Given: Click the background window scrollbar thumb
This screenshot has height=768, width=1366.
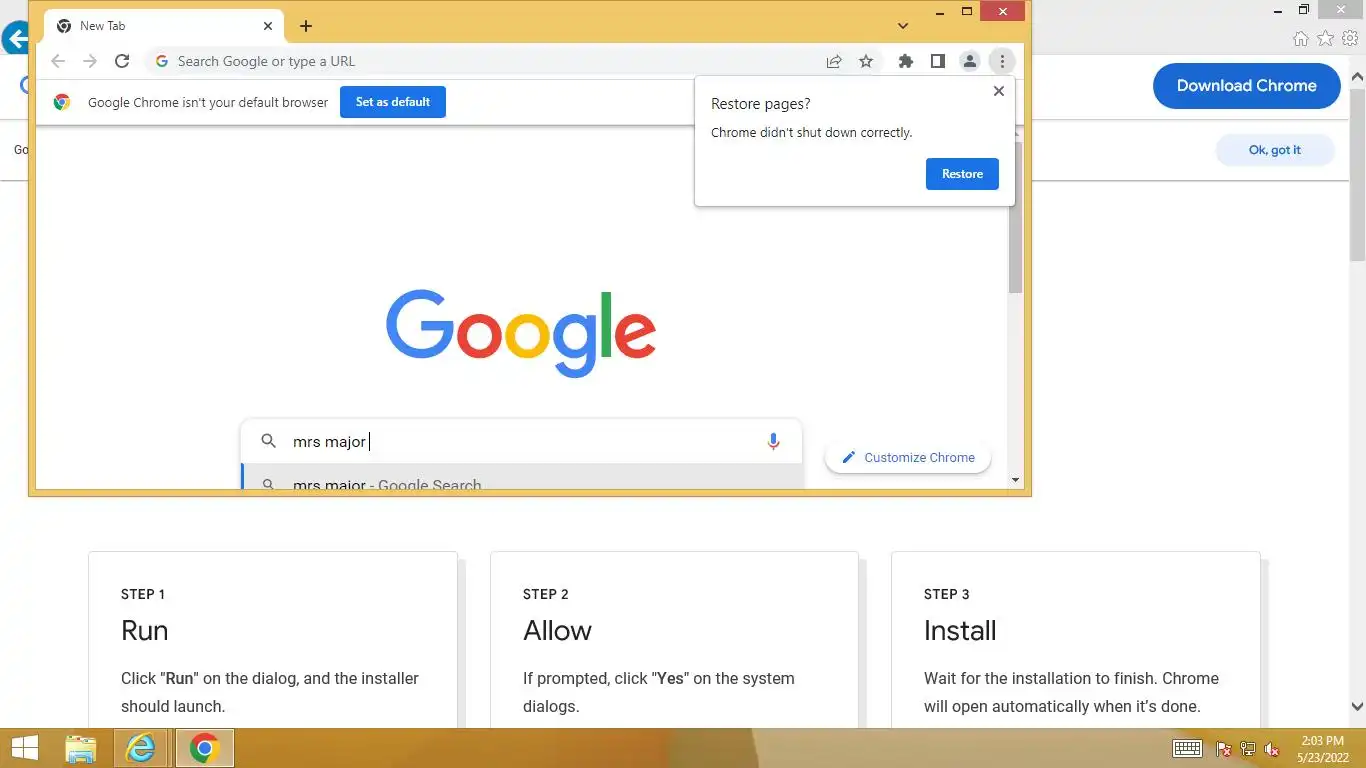Looking at the screenshot, I should click(1357, 173).
